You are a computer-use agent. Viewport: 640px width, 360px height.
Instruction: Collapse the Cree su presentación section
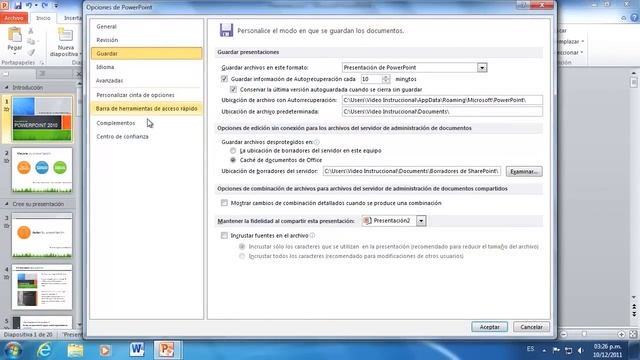7,204
